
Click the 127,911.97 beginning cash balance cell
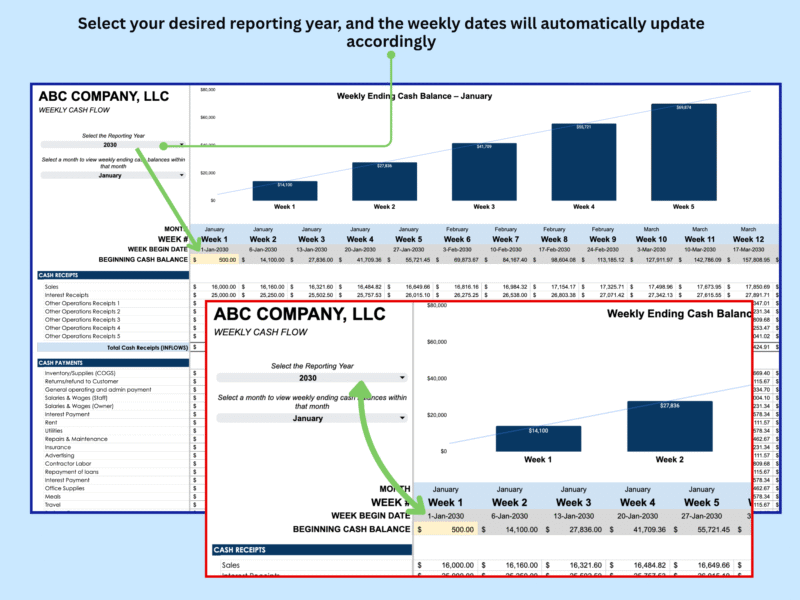(x=653, y=260)
